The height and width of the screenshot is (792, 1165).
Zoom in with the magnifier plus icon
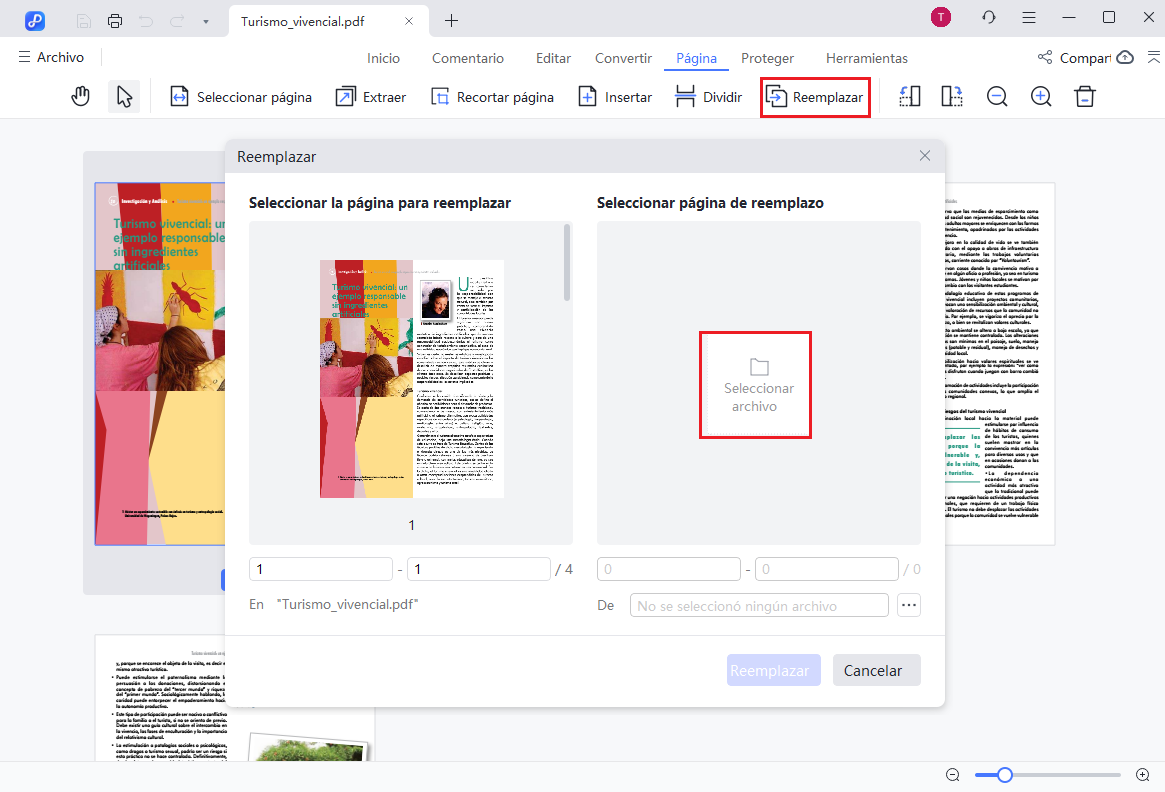coord(1041,97)
